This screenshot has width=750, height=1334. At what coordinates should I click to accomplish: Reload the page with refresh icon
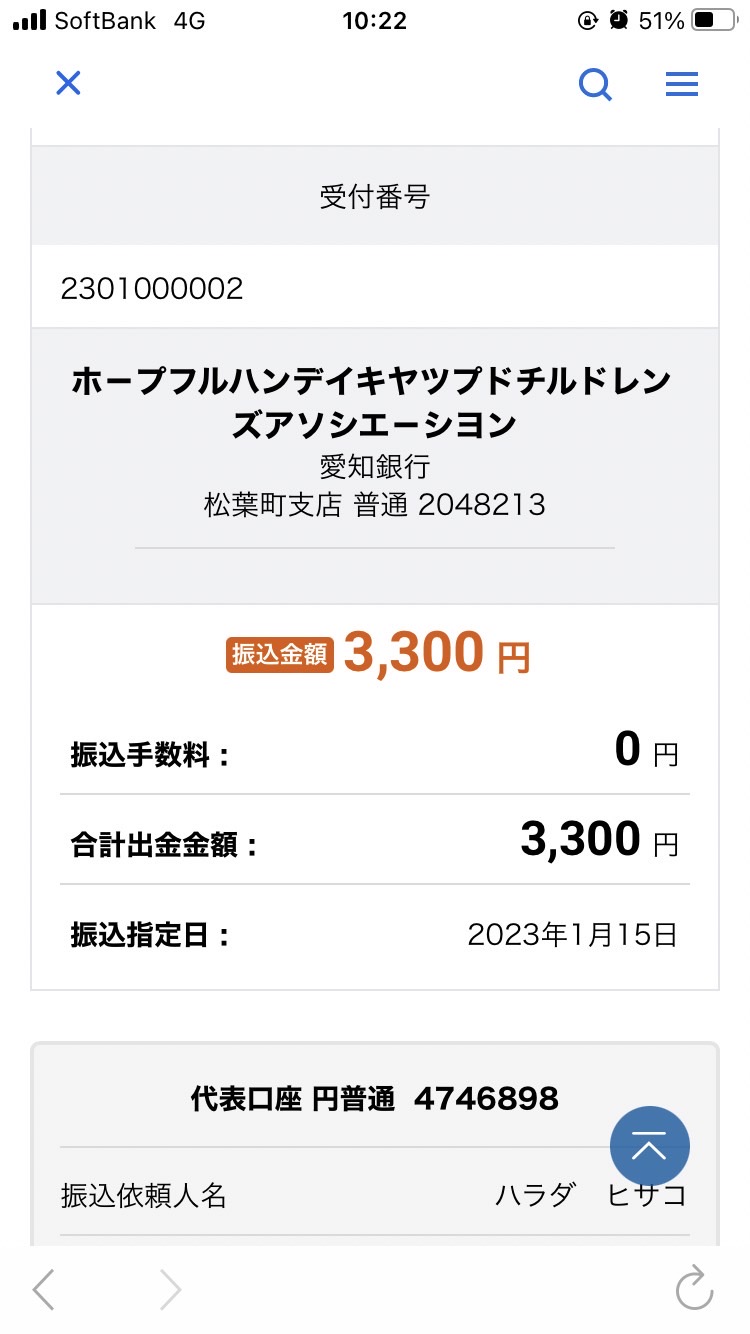click(694, 1289)
